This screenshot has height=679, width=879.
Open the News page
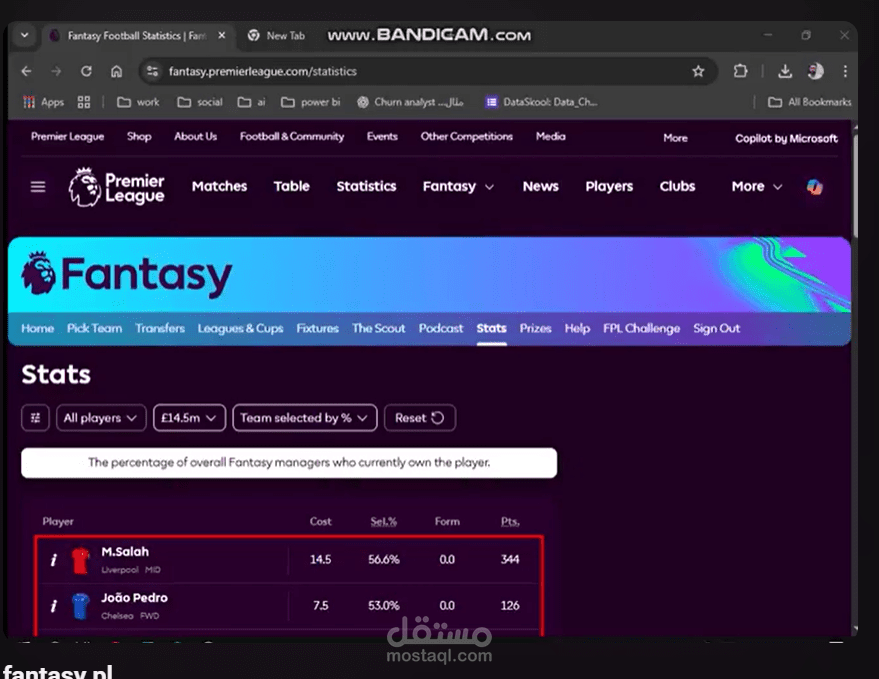[x=540, y=186]
